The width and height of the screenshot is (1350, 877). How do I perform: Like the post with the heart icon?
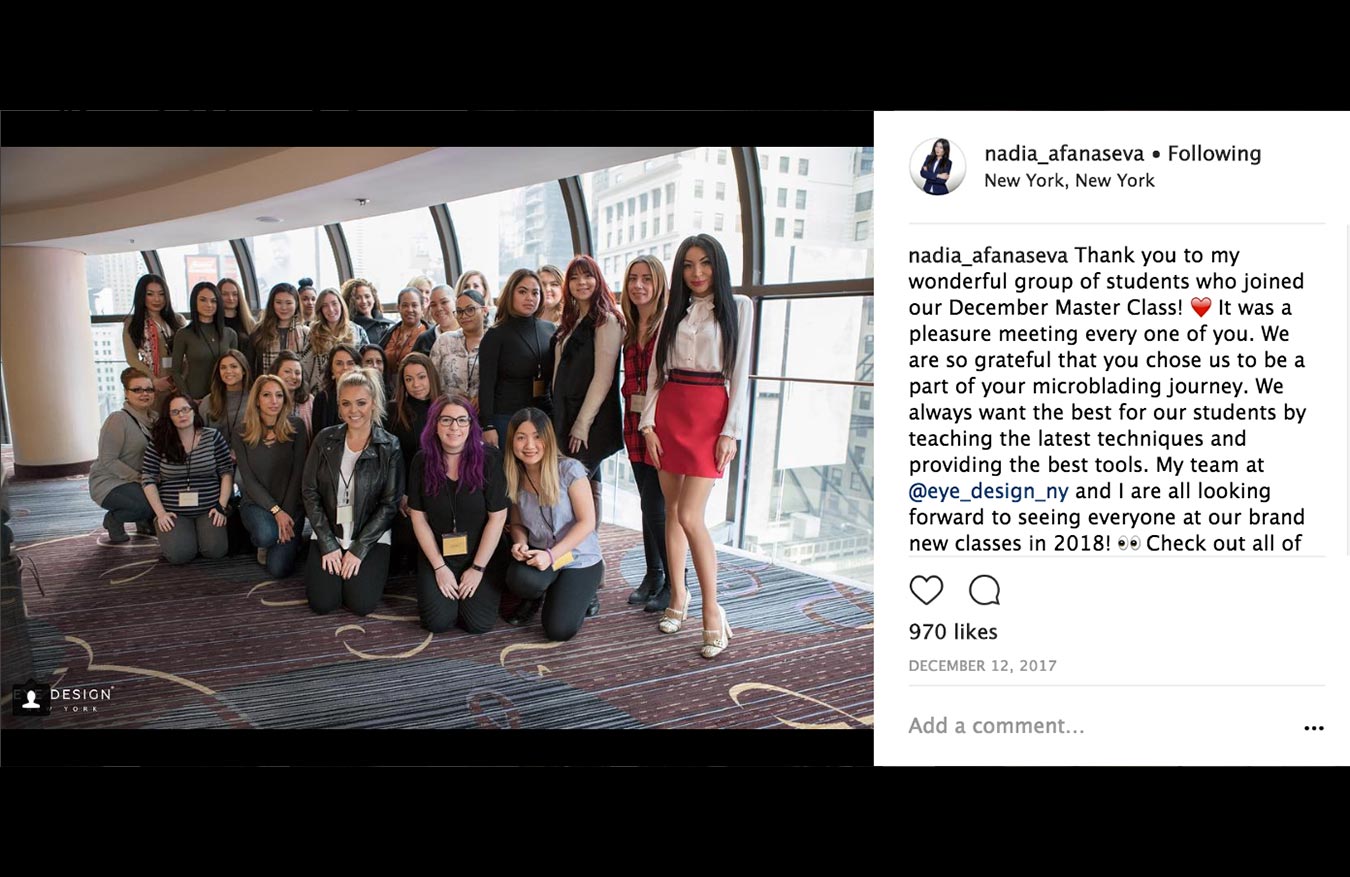pyautogui.click(x=926, y=590)
